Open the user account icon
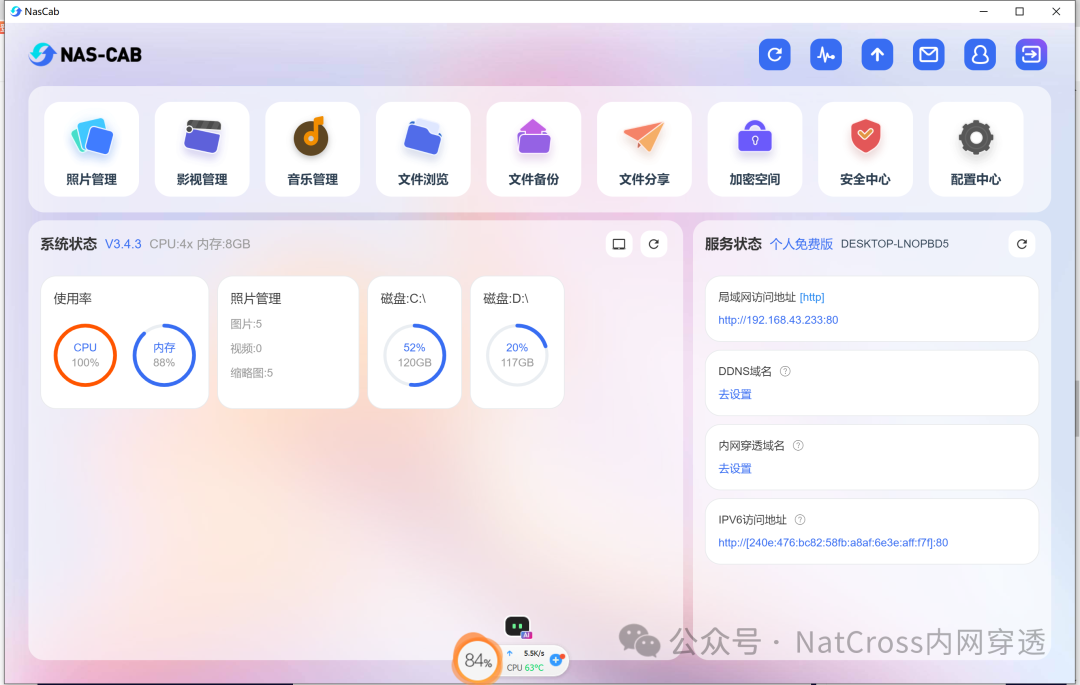Viewport: 1080px width, 685px height. point(980,54)
